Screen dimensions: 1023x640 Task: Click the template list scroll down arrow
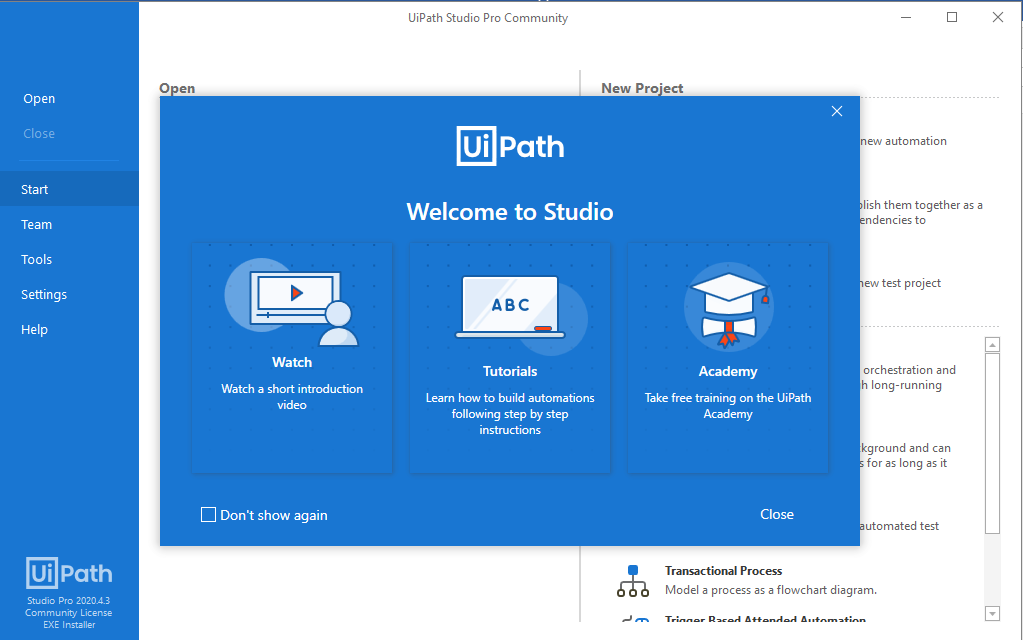(992, 613)
